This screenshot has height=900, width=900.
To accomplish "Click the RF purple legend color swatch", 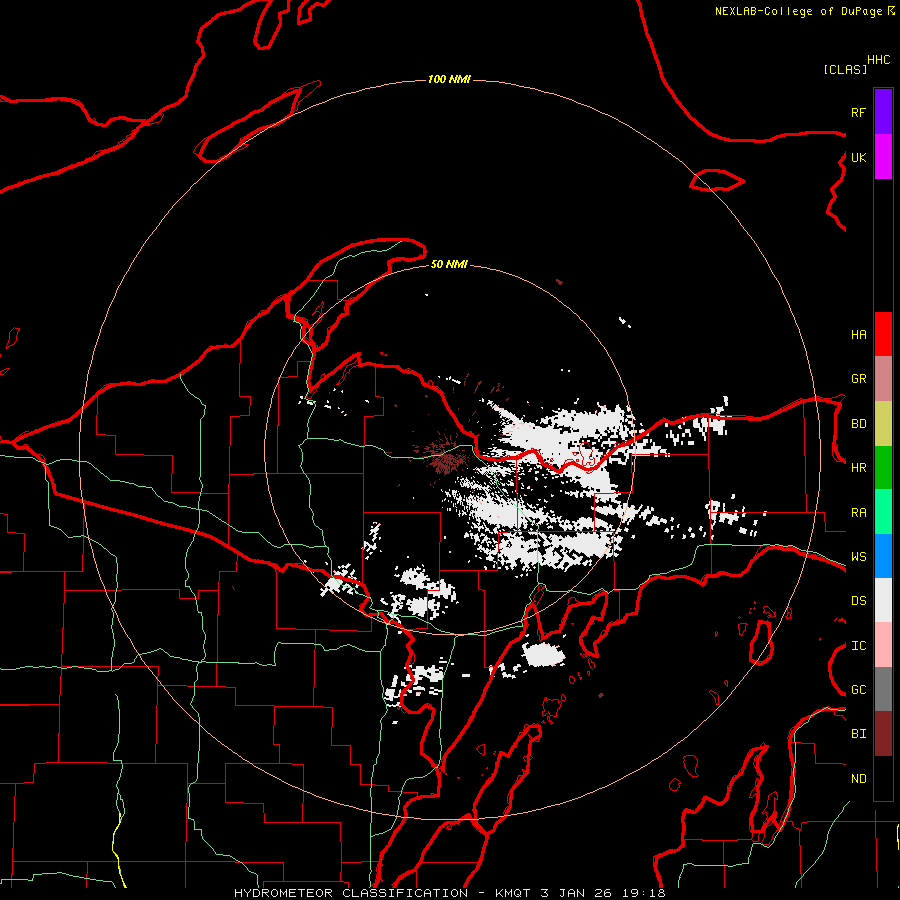I will coord(883,112).
